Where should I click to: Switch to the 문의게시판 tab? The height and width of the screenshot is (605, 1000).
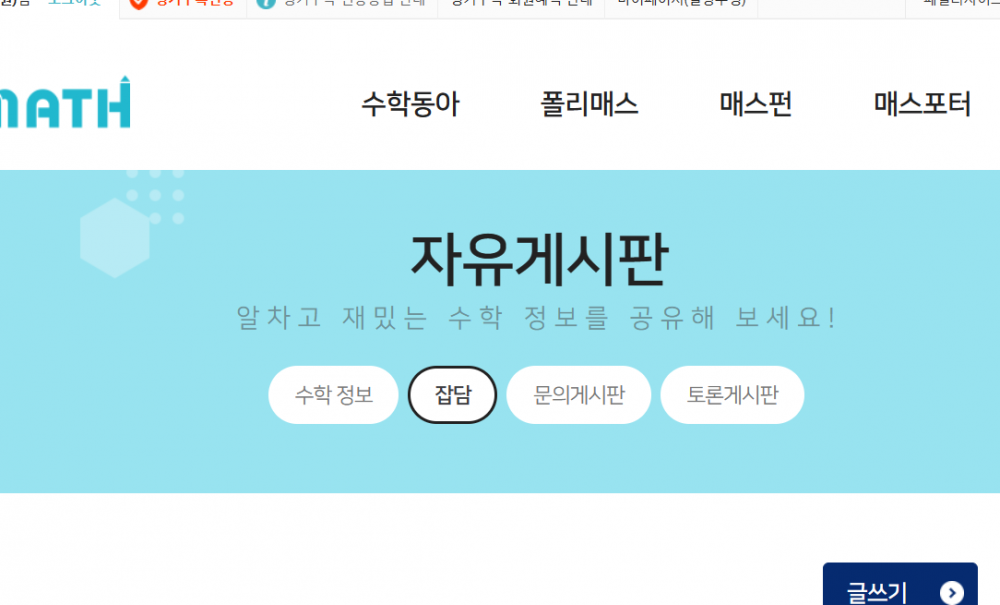[579, 395]
